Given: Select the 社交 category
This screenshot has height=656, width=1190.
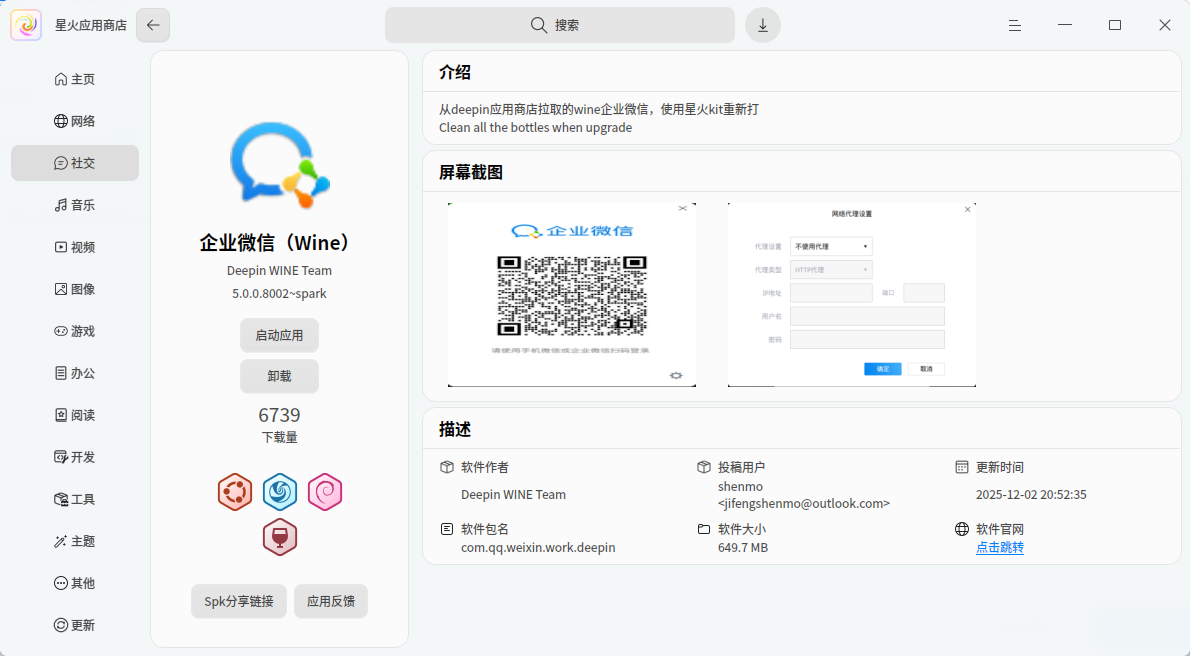Looking at the screenshot, I should coord(75,163).
